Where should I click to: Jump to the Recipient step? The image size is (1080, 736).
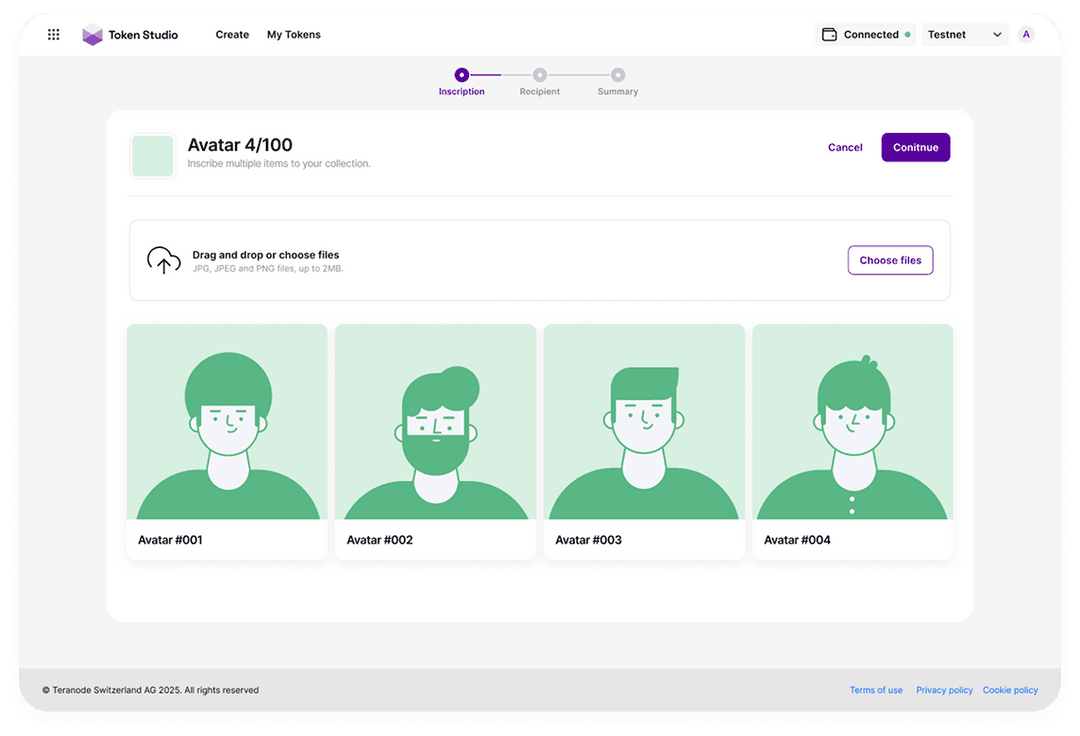(x=540, y=75)
